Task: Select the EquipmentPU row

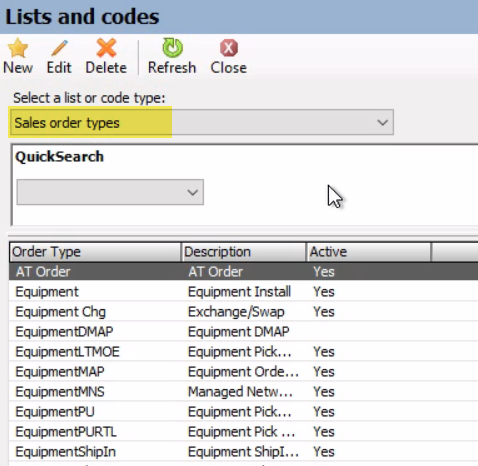Action: click(243, 412)
